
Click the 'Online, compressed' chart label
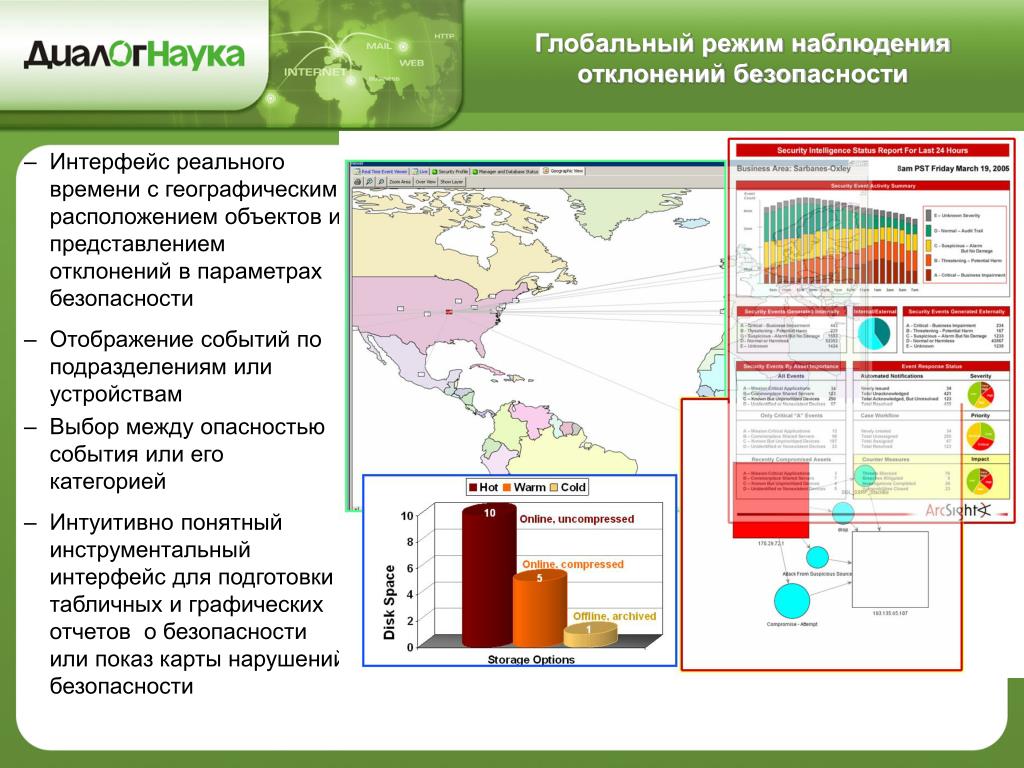pos(573,564)
